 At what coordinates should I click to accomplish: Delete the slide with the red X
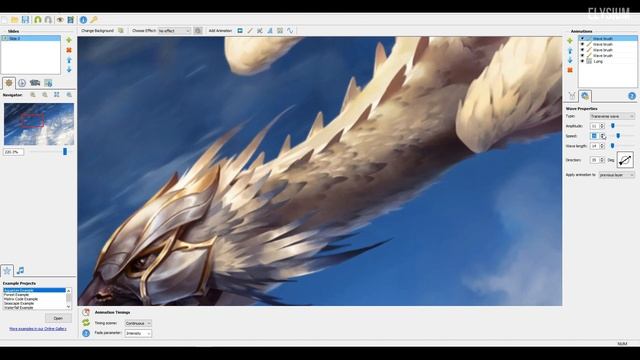tap(69, 50)
